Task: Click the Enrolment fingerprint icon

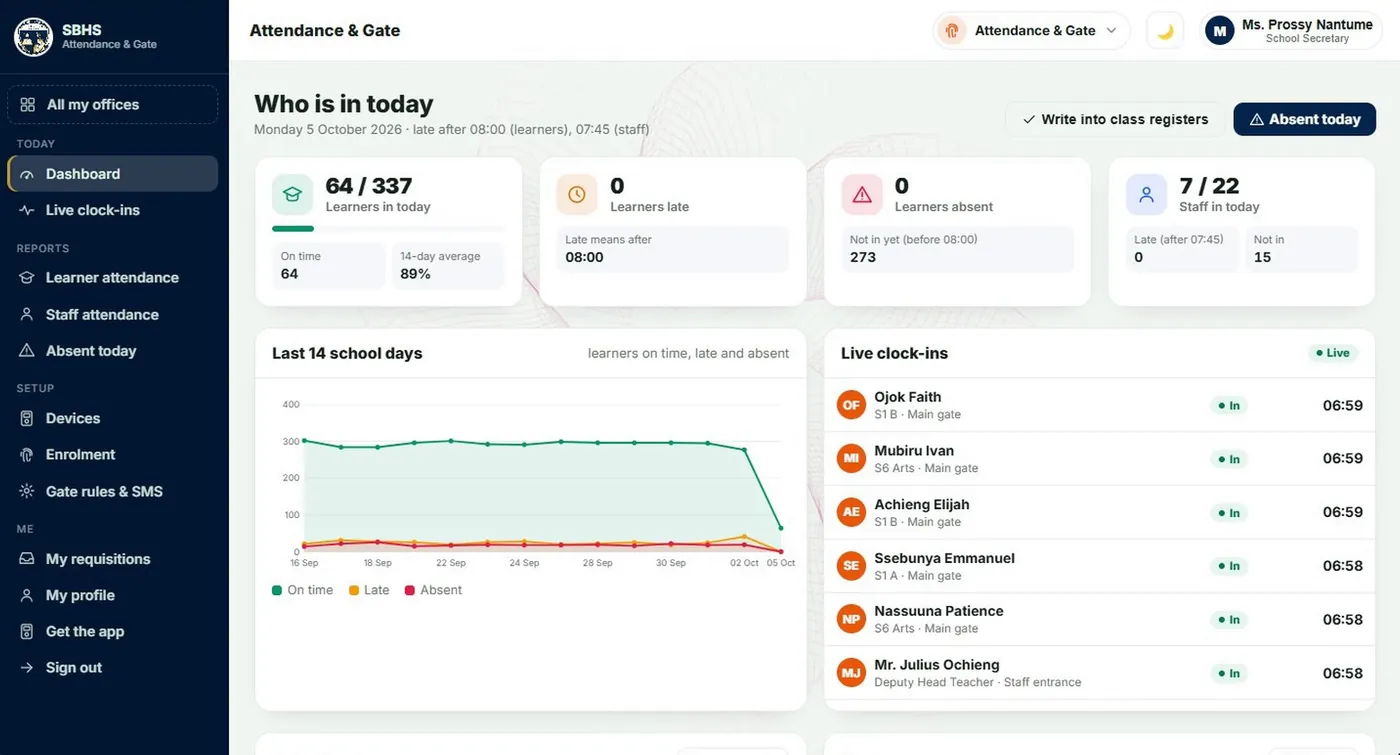Action: point(27,455)
